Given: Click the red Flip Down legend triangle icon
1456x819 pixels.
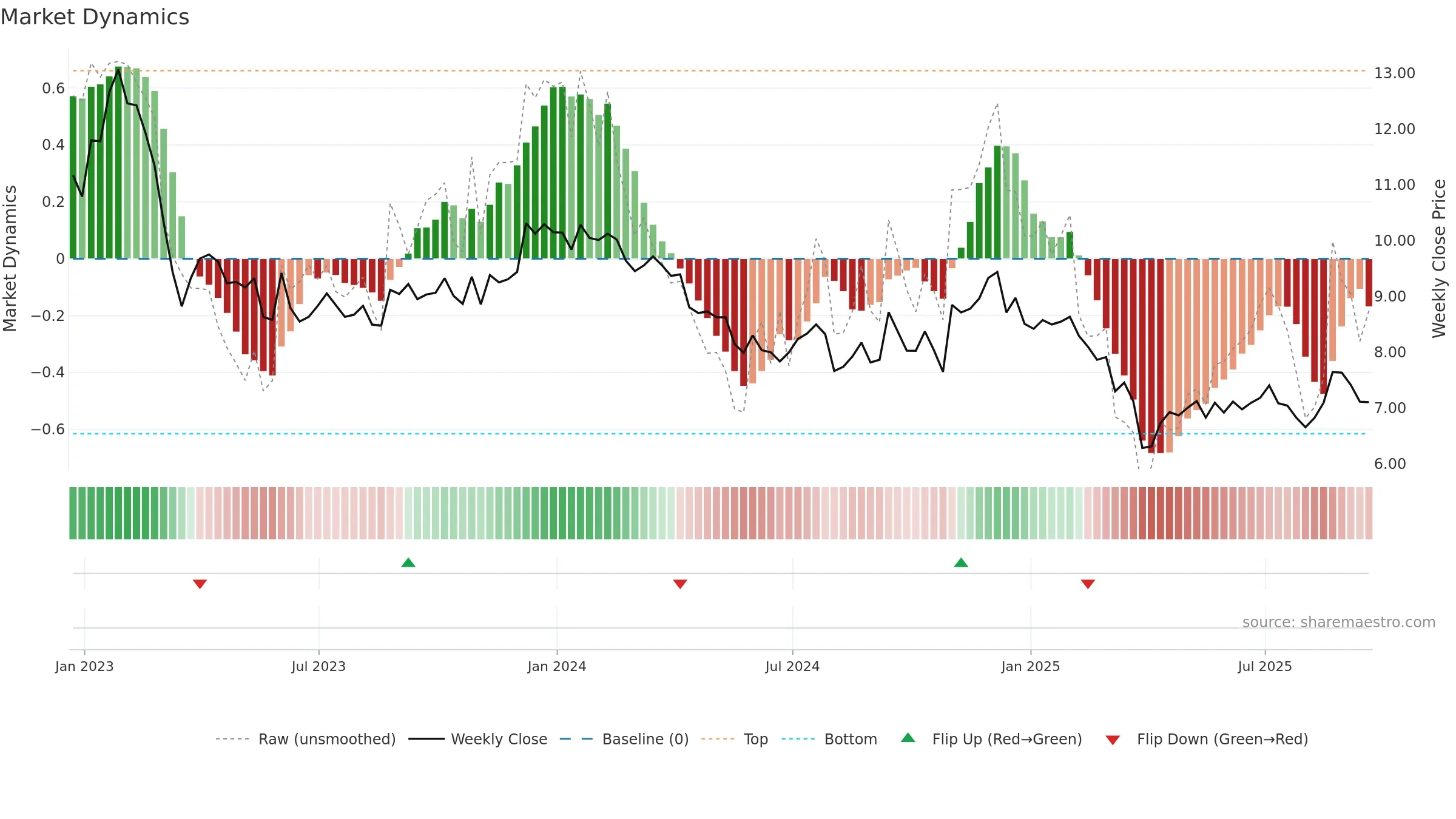Looking at the screenshot, I should click(1113, 740).
